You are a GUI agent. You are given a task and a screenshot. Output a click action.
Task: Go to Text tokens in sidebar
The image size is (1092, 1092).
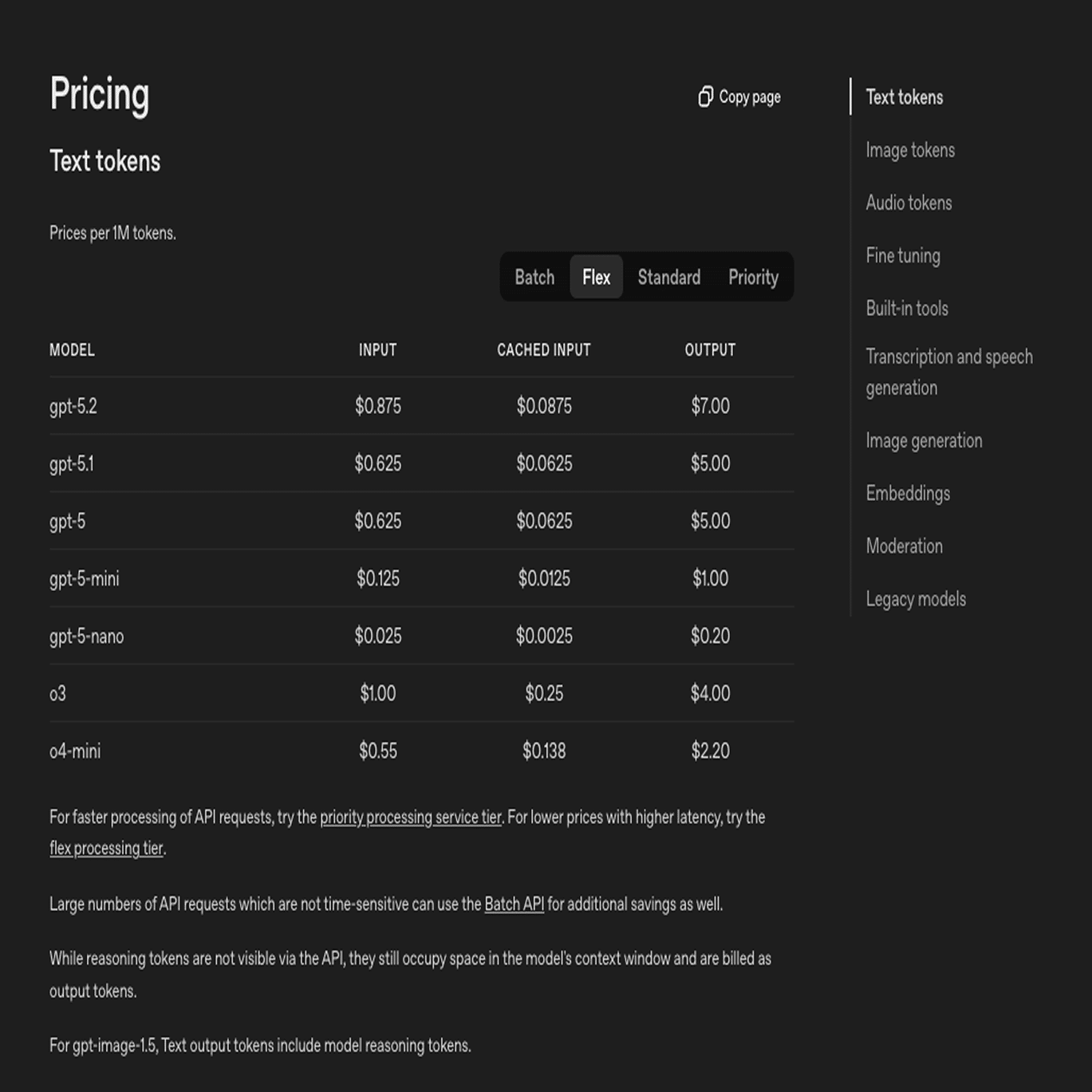[x=904, y=97]
